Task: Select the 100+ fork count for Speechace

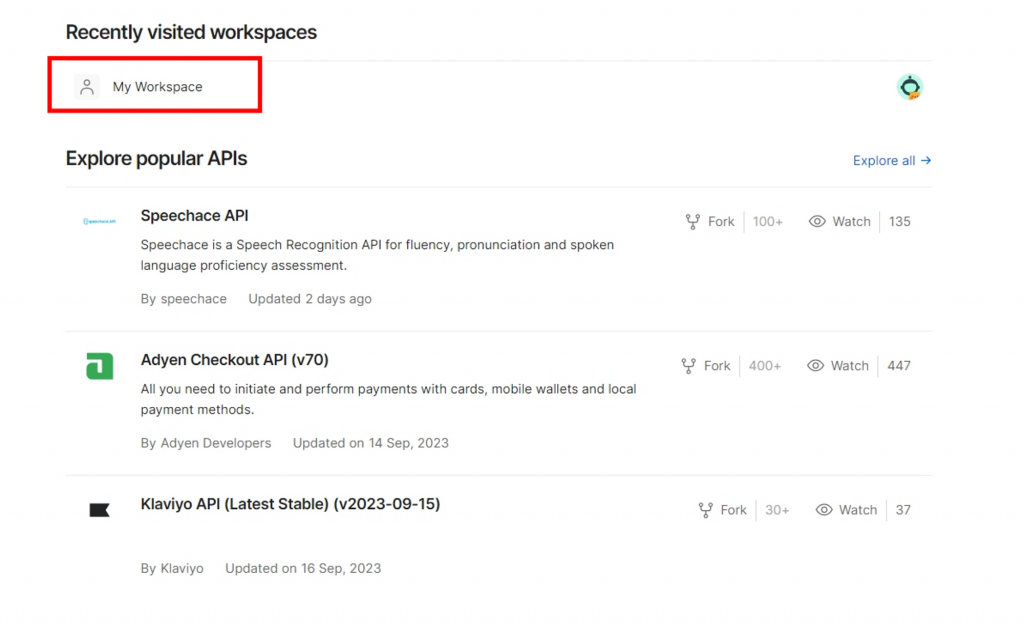Action: 767,221
